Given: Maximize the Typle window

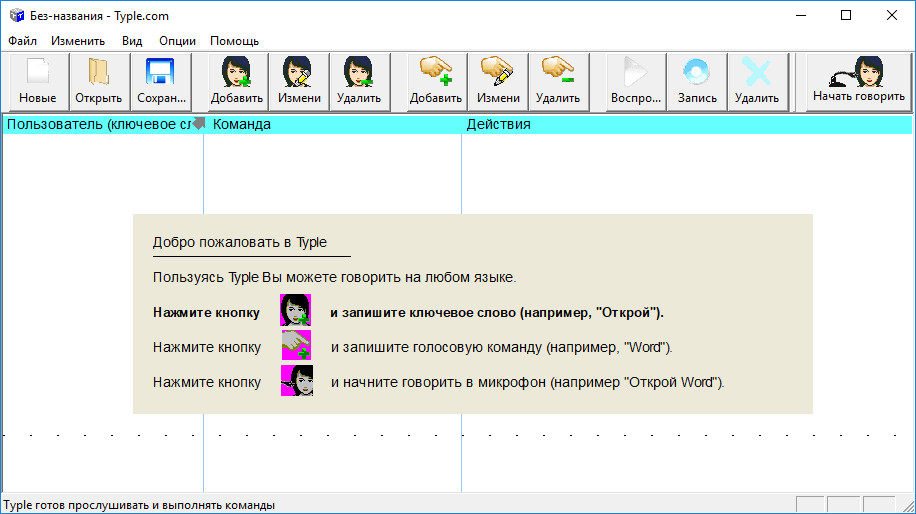Looking at the screenshot, I should point(846,16).
